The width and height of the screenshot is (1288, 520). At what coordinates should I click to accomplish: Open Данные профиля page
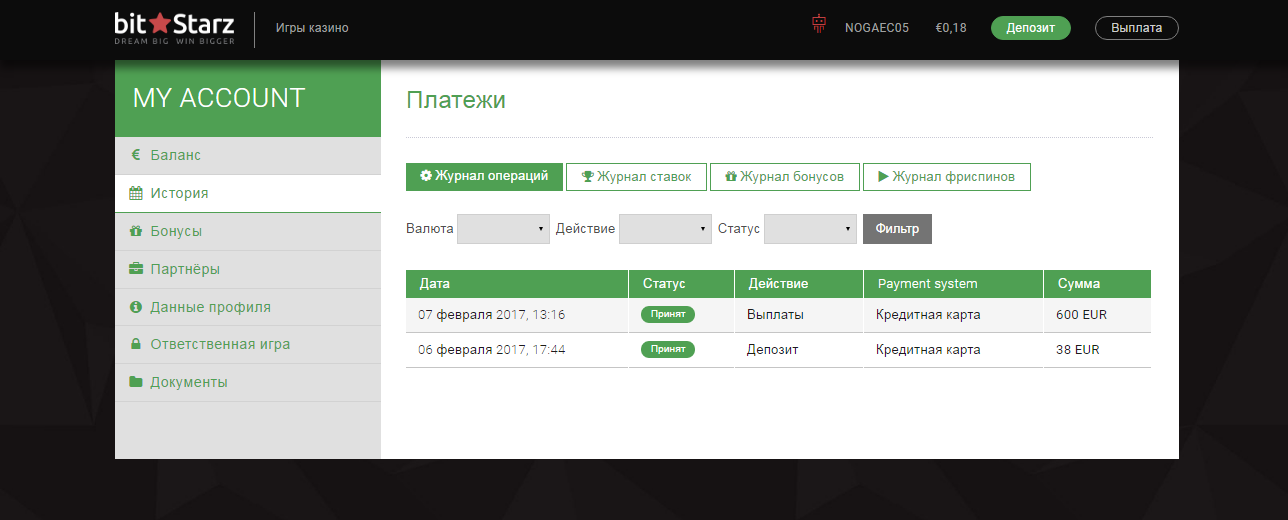[248, 307]
